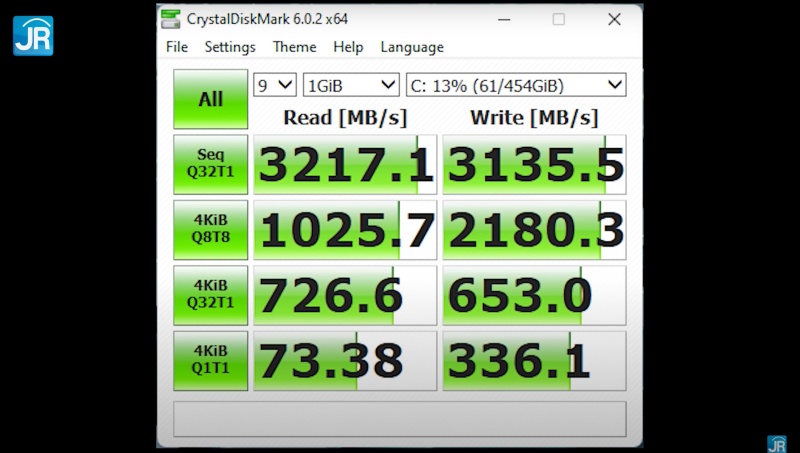Open the Theme menu
Screen dimensions: 800x453
point(295,47)
